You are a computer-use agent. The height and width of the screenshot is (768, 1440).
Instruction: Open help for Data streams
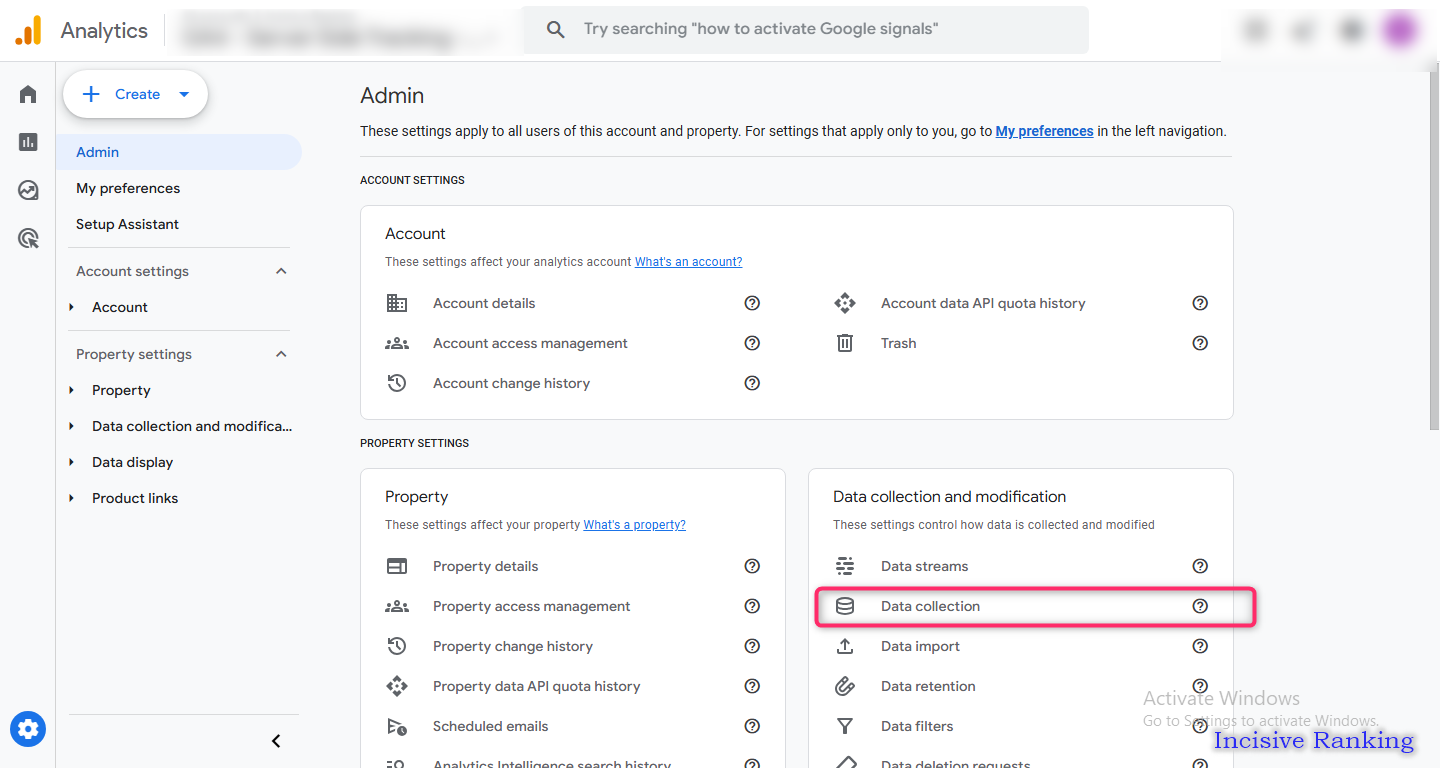pos(1200,566)
